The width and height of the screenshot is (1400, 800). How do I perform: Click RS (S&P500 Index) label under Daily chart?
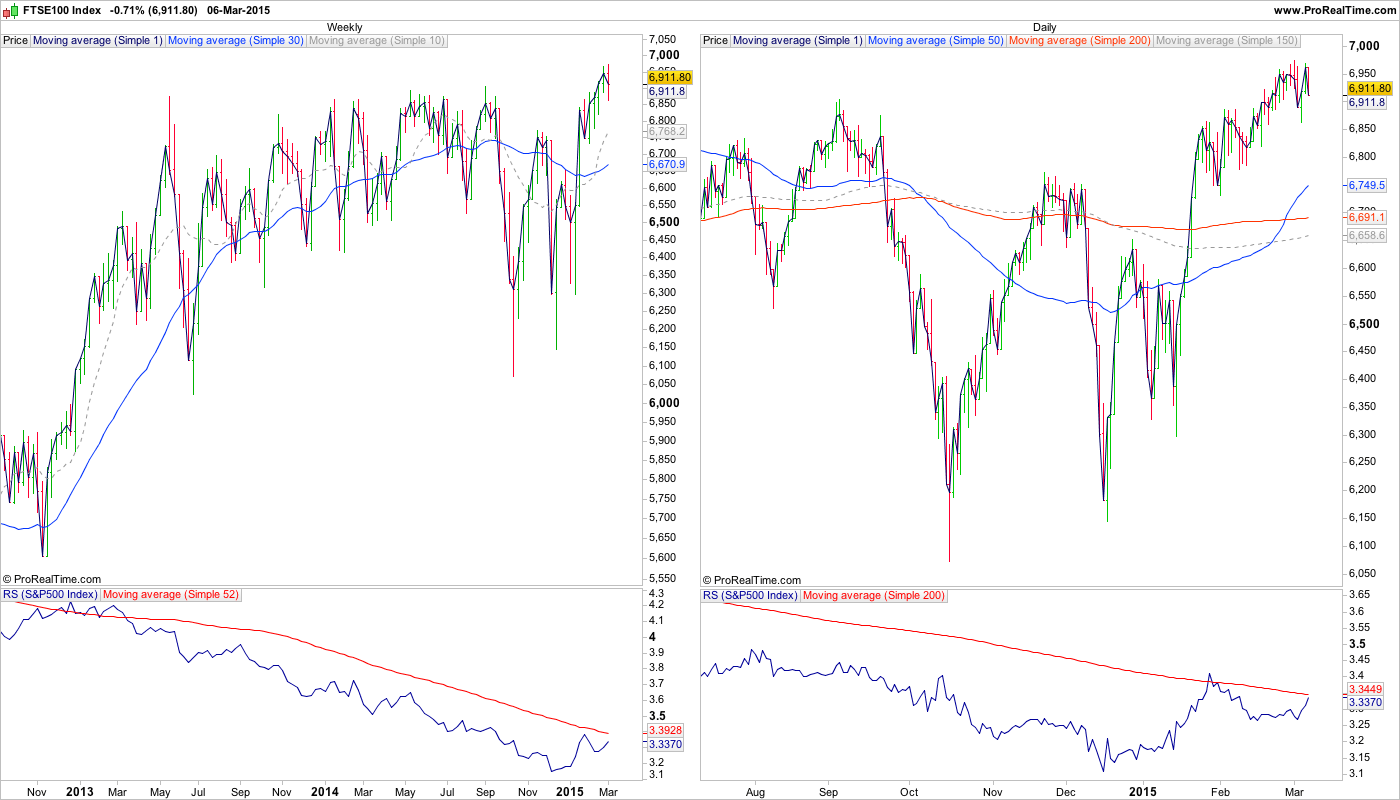point(750,595)
